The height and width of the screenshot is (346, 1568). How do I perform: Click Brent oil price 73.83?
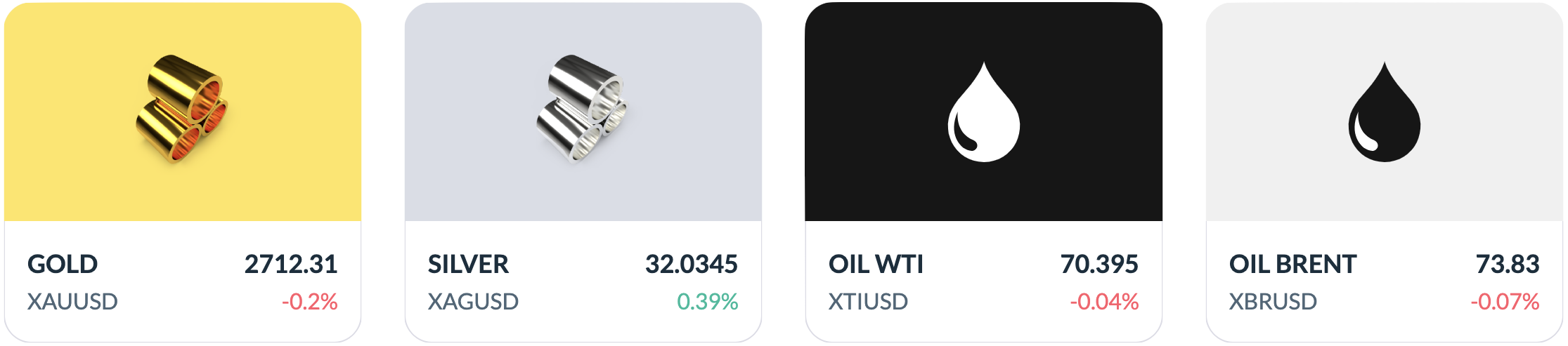pos(1508,265)
